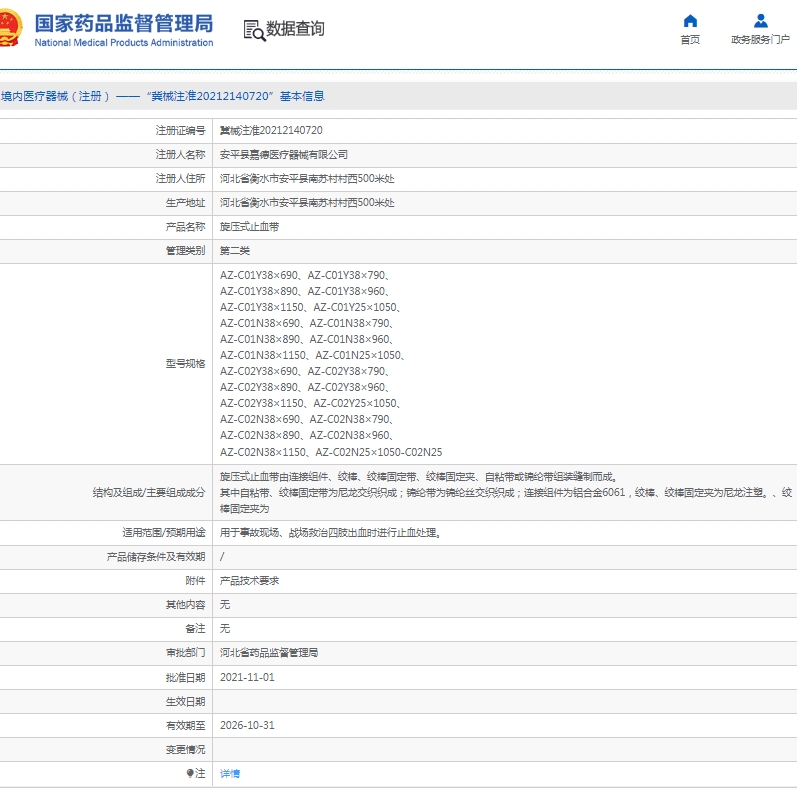Click the 其他内容 label
This screenshot has width=797, height=794.
[x=186, y=605]
